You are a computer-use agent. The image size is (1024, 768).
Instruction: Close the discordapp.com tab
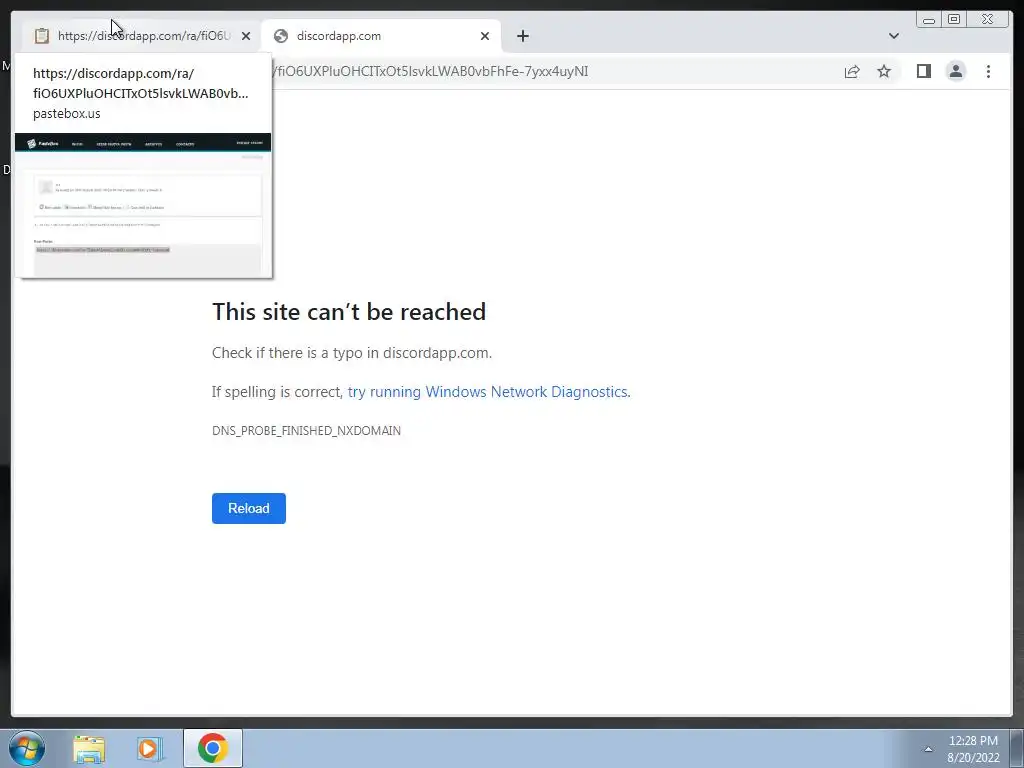(x=485, y=36)
